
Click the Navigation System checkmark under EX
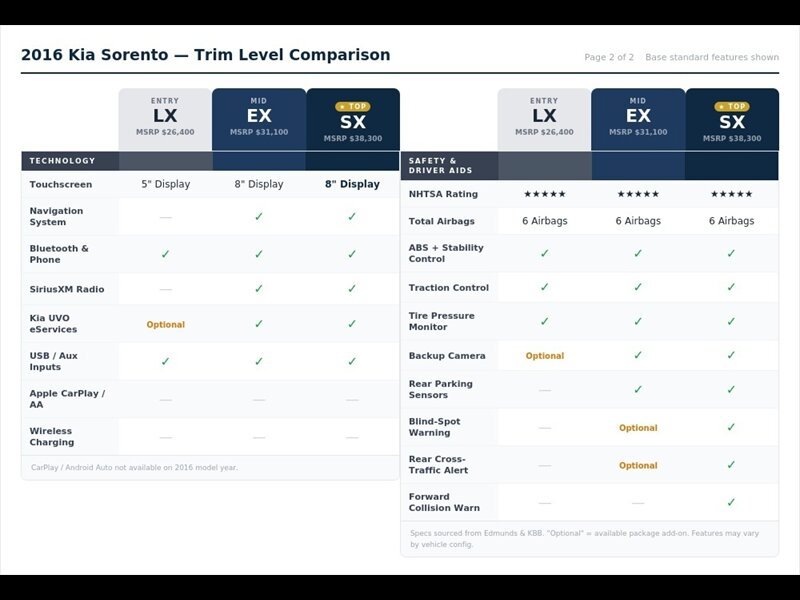pos(259,216)
